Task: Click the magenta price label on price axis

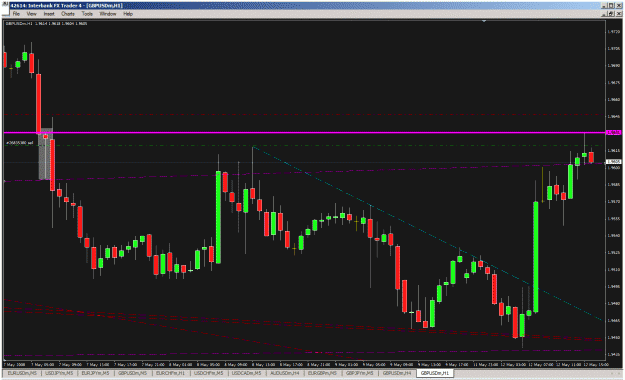Action: click(x=614, y=132)
